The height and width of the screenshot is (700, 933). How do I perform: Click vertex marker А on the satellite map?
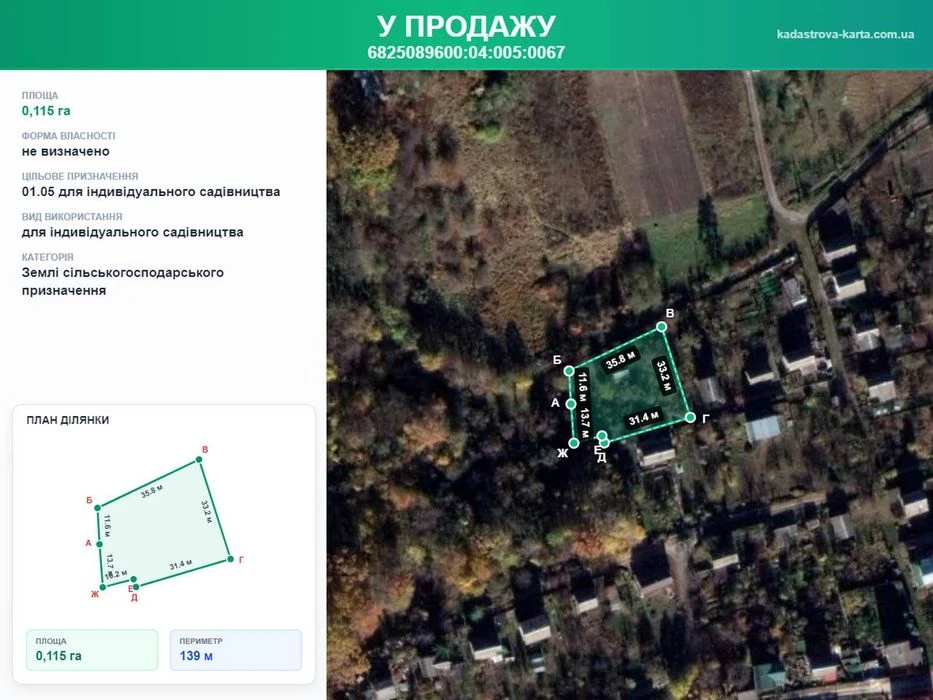(x=571, y=404)
